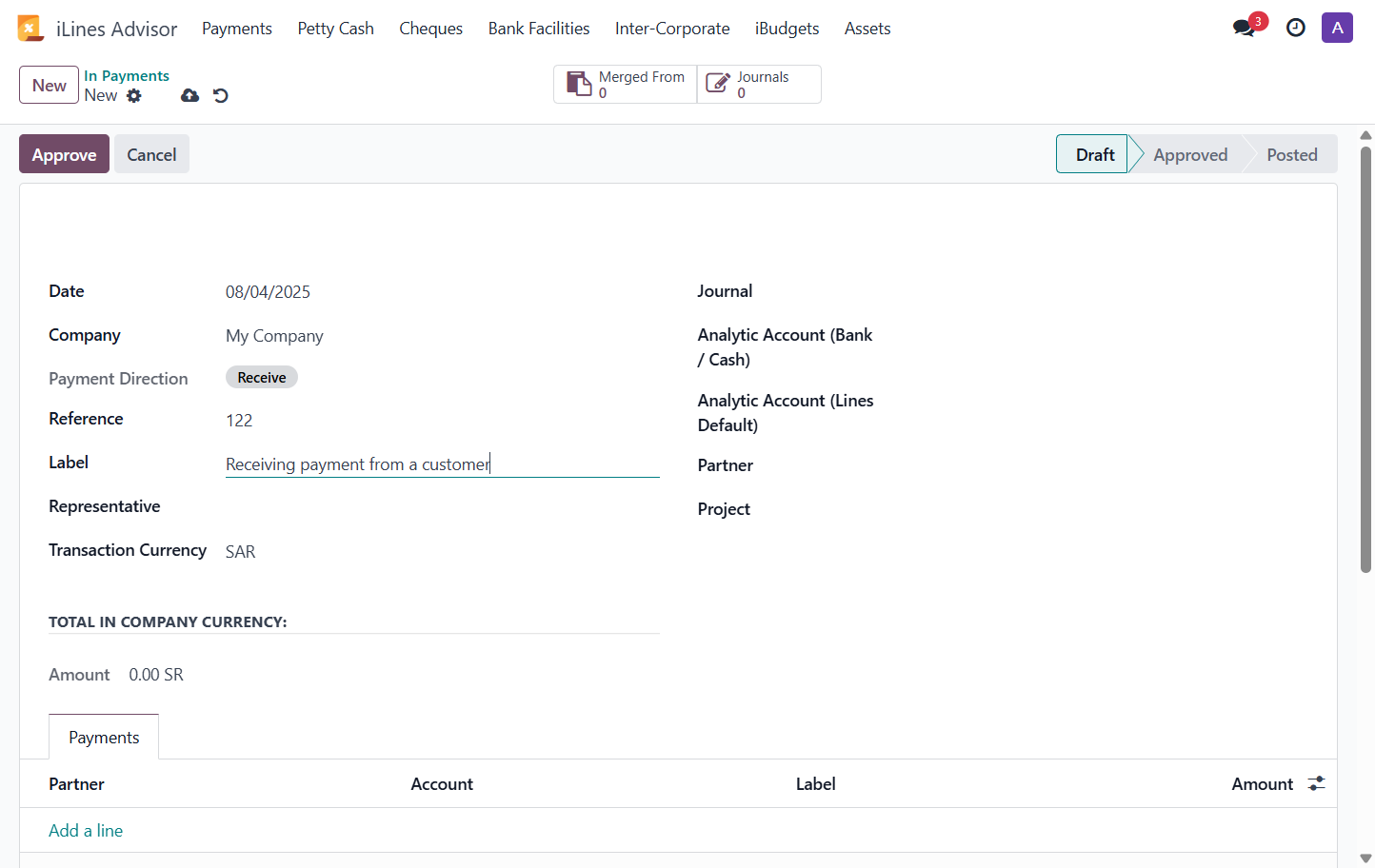The height and width of the screenshot is (868, 1375).
Task: Open the Transaction Currency dropdown
Action: (x=442, y=552)
